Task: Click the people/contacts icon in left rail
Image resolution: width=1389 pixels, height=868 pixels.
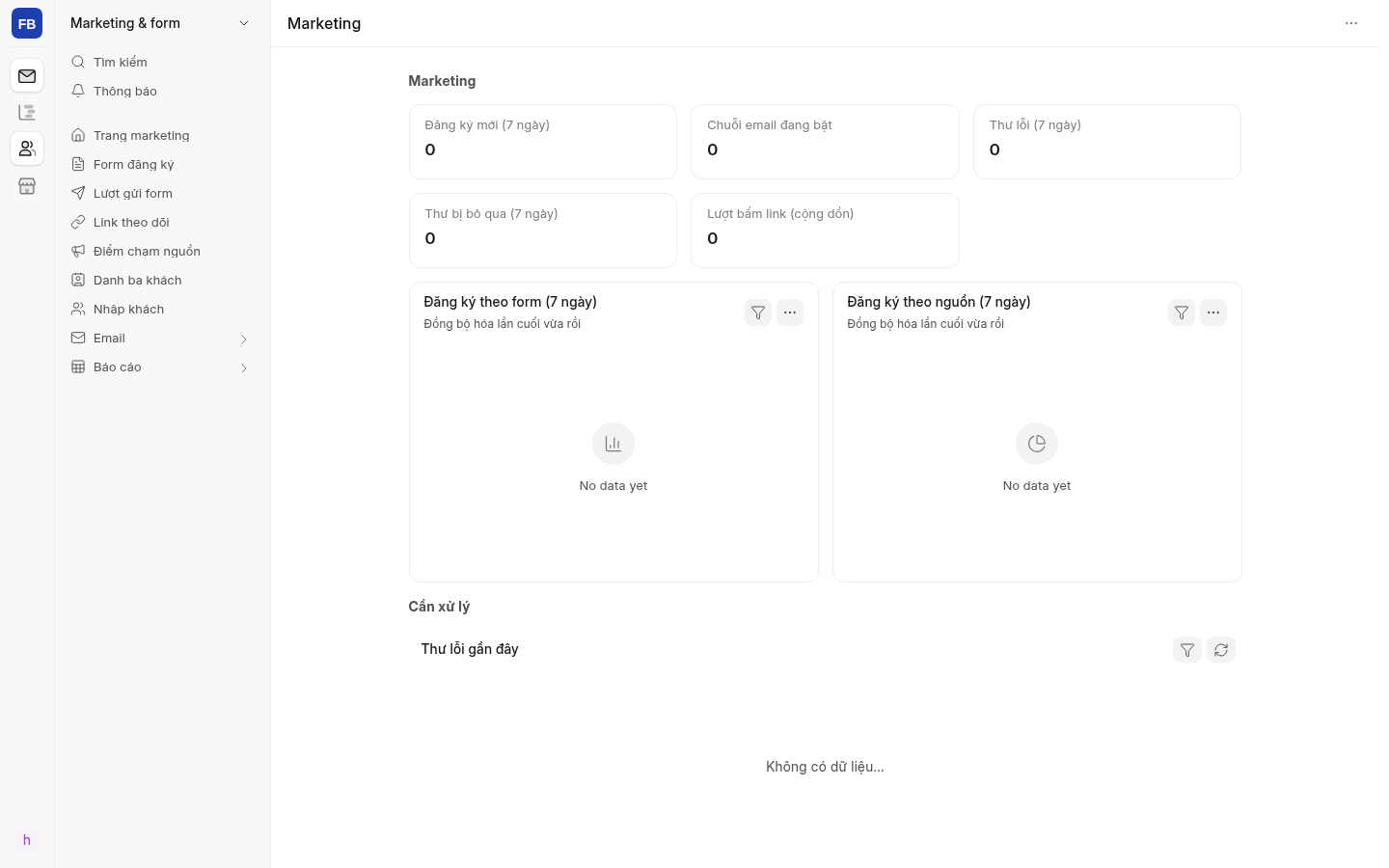Action: tap(27, 149)
